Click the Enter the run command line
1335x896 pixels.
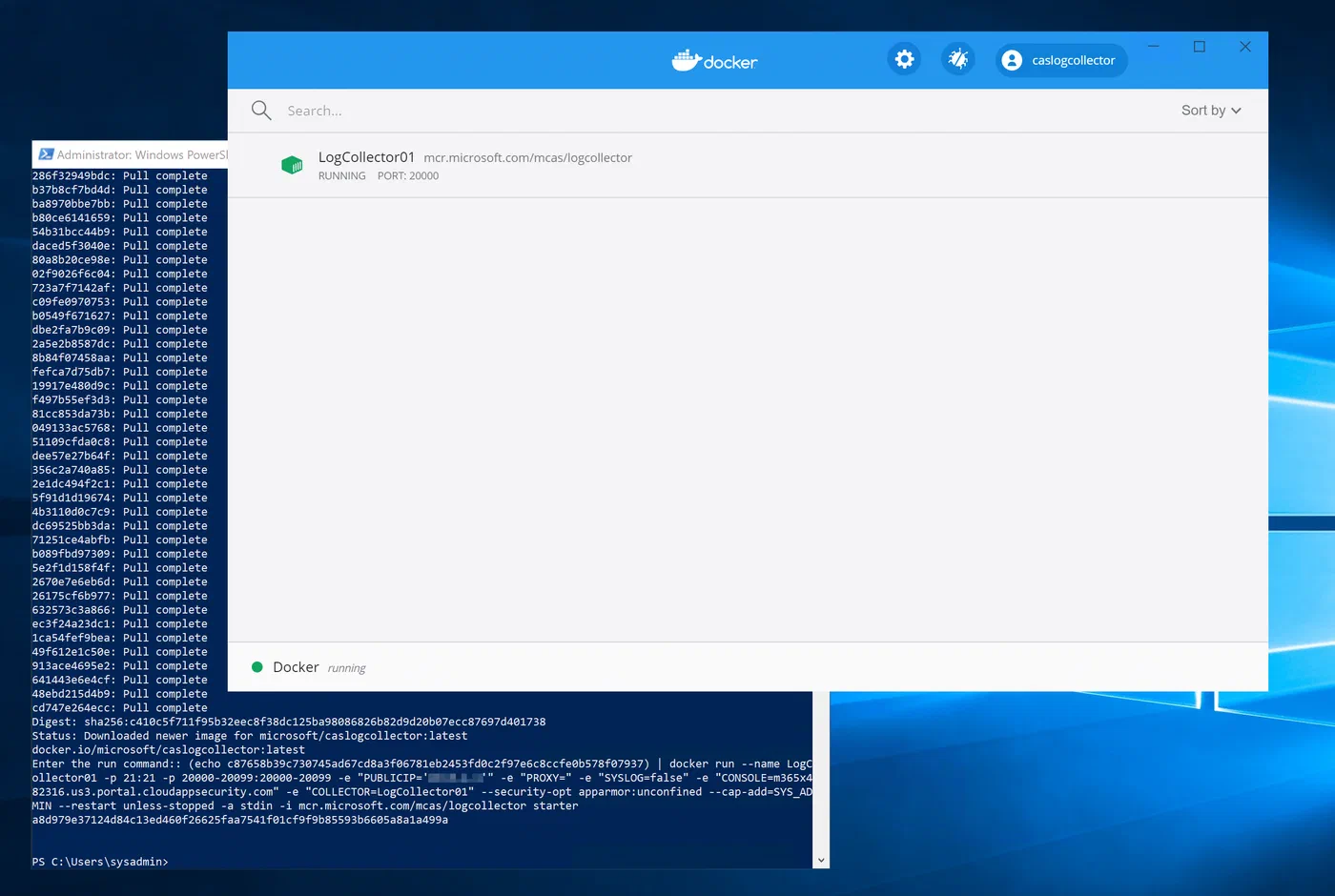421,764
